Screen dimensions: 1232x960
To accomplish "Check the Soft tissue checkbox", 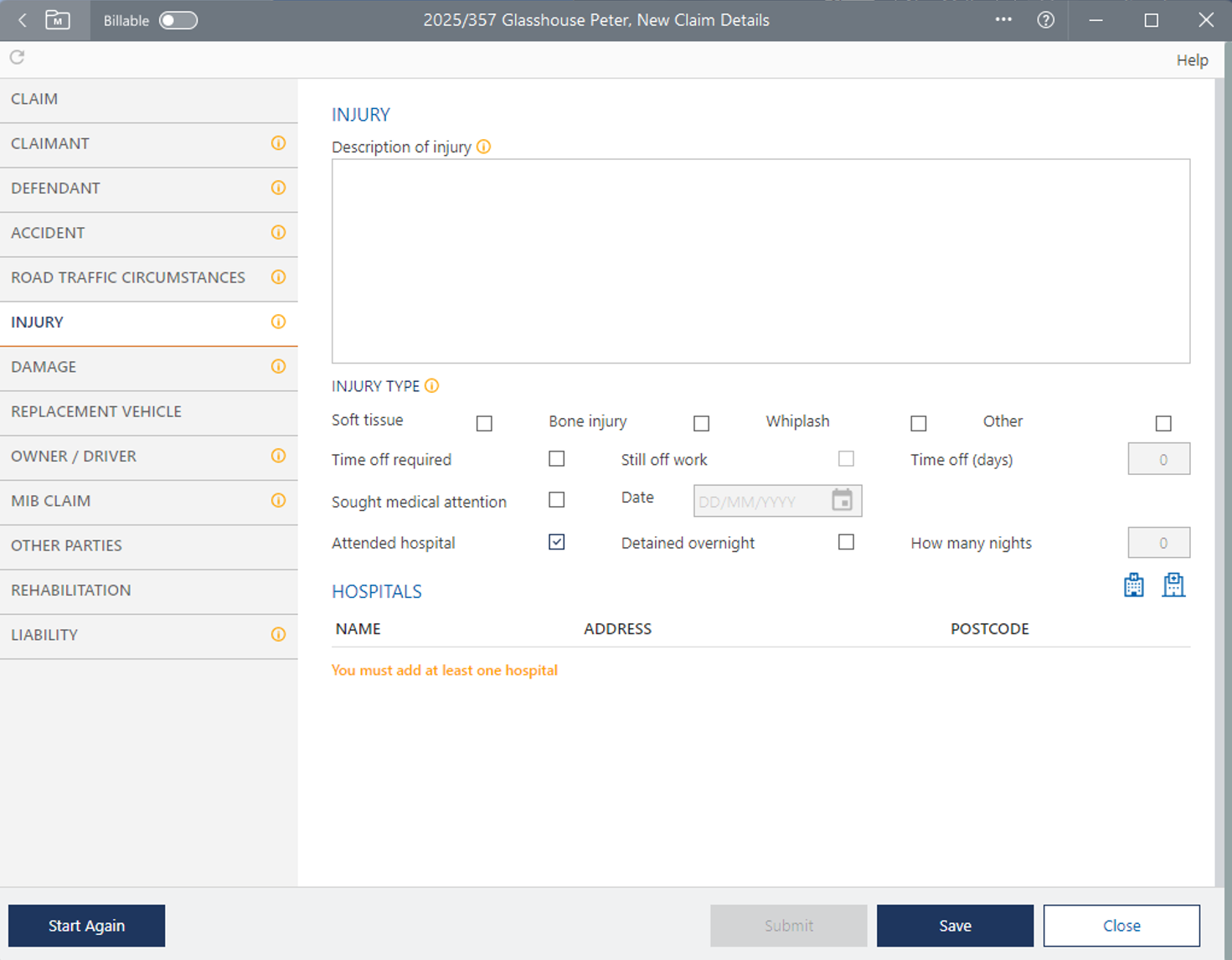I will point(484,423).
